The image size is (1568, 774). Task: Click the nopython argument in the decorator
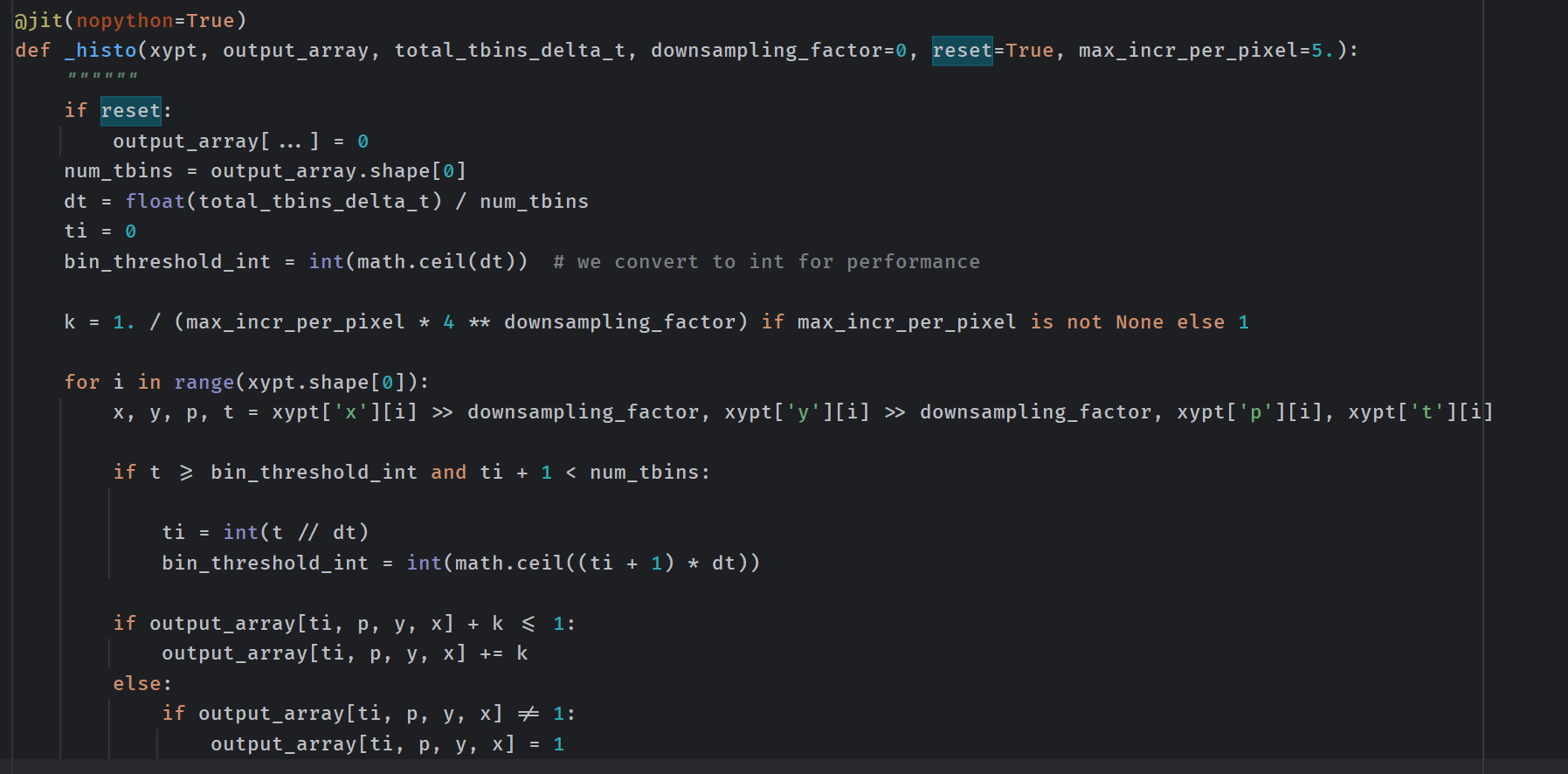pyautogui.click(x=125, y=20)
